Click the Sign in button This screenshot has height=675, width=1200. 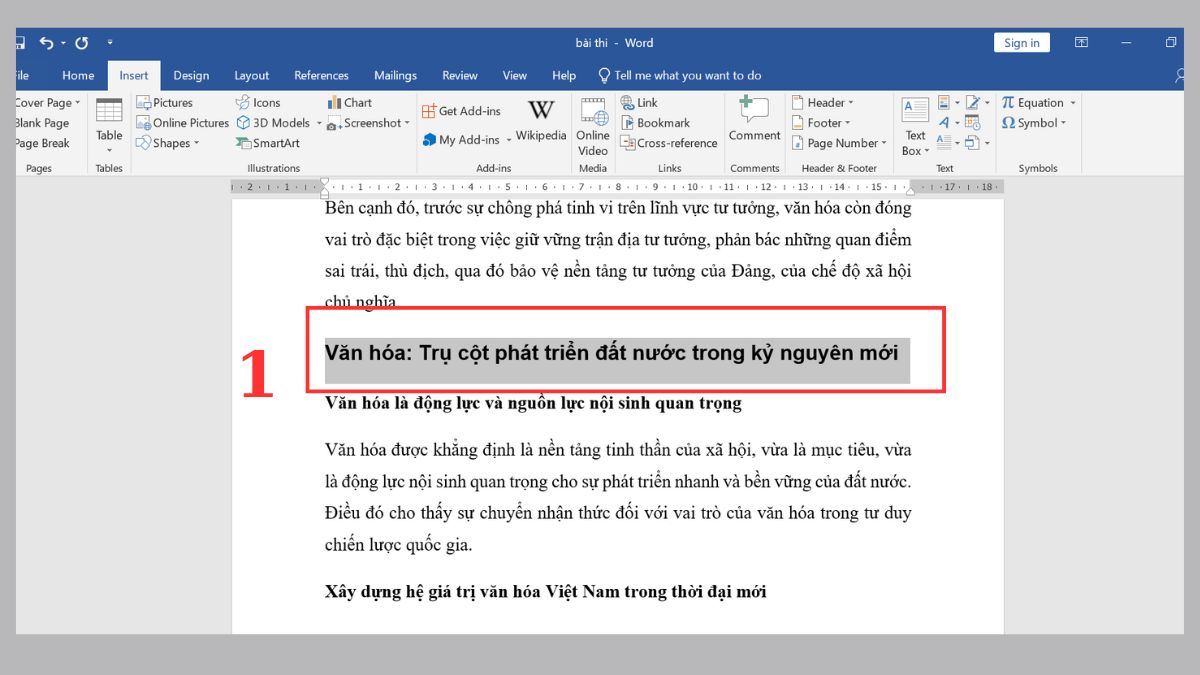[1021, 43]
